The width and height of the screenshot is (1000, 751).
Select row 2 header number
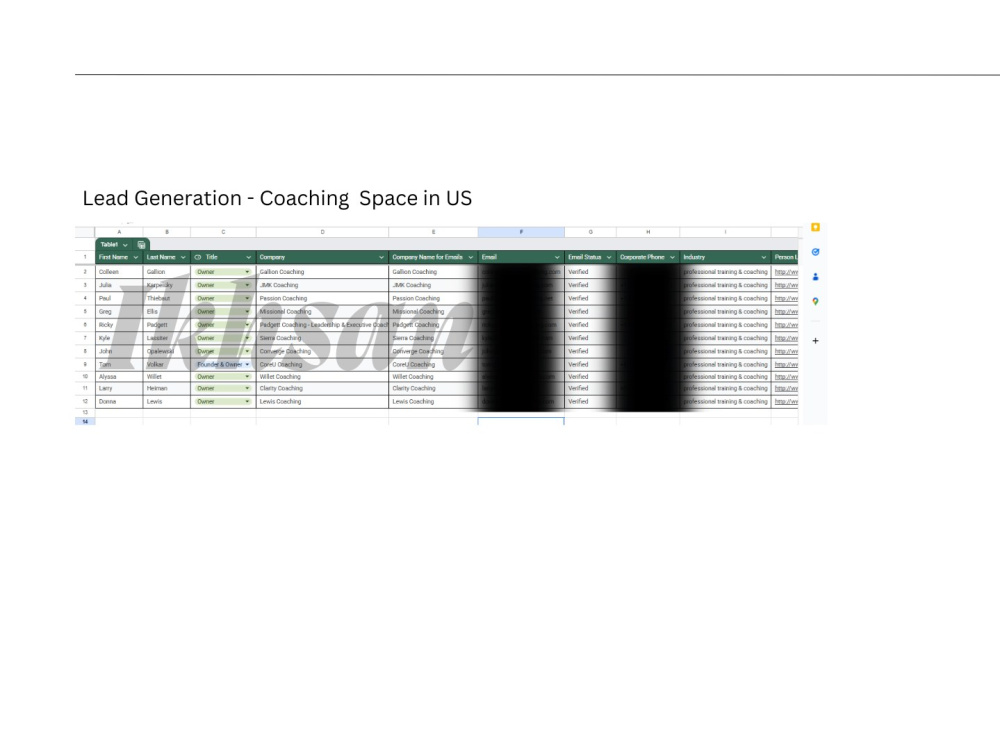[x=85, y=272]
